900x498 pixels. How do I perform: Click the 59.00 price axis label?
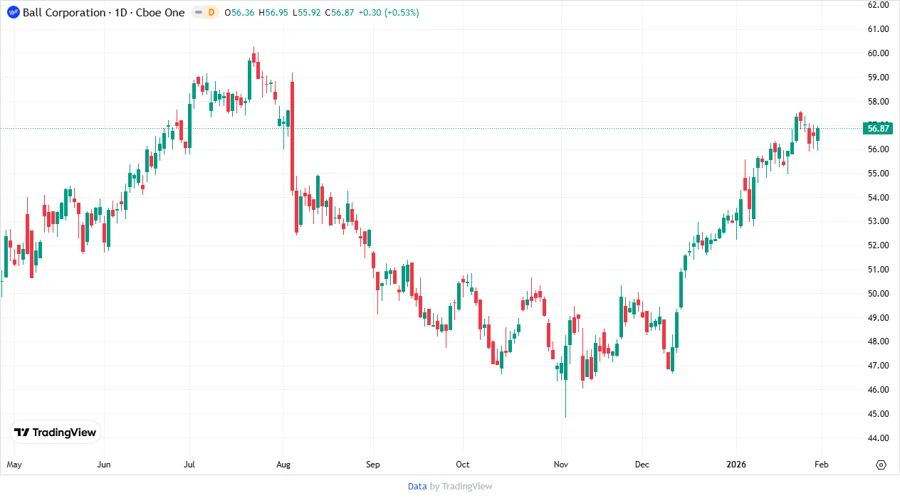878,77
